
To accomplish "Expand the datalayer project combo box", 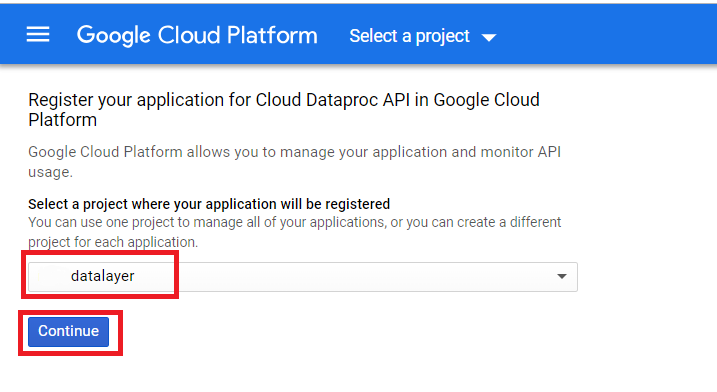I will click(303, 277).
